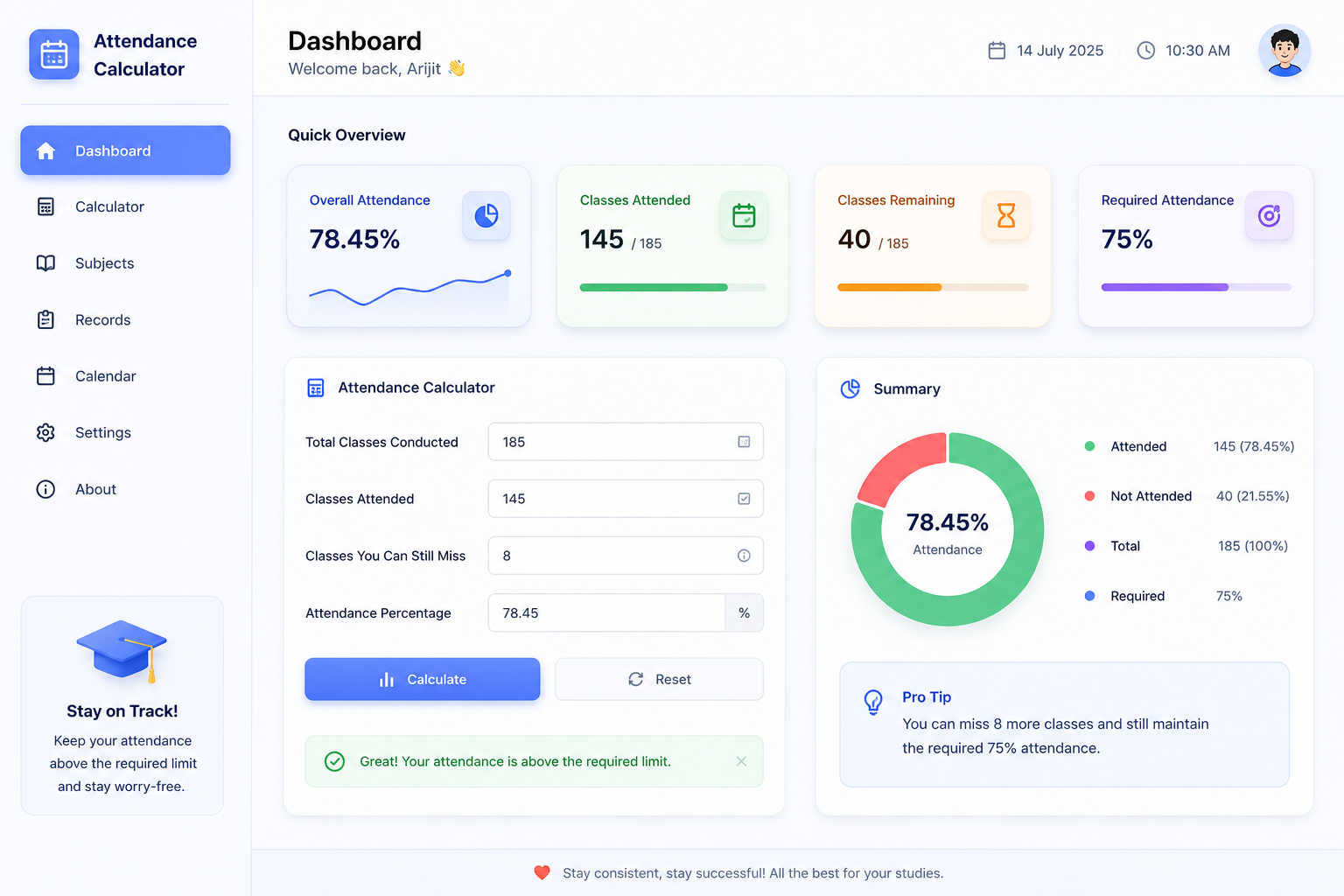The width and height of the screenshot is (1344, 896).
Task: Click the red Not Attended legend dot
Action: [1089, 496]
